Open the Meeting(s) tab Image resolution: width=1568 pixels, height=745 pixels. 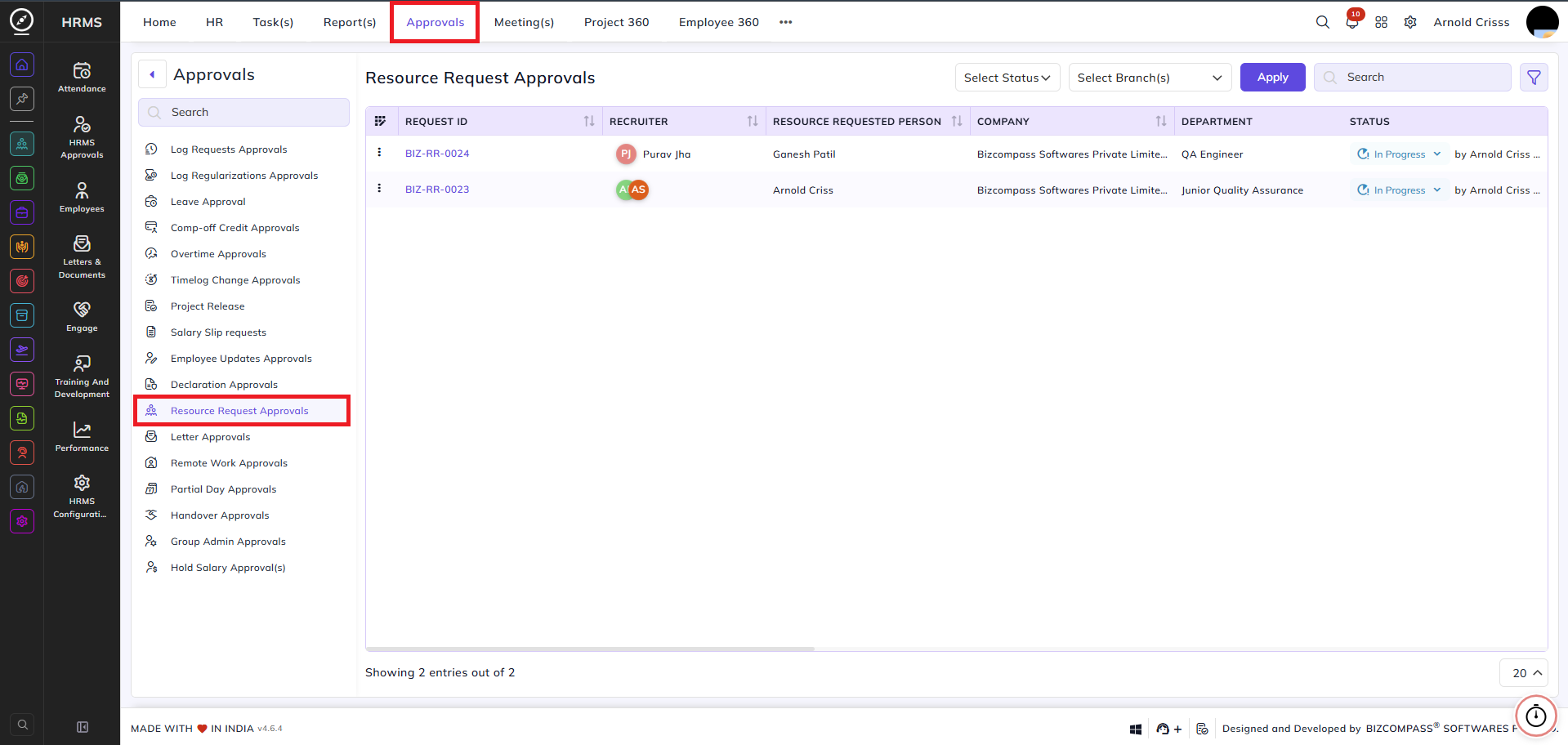tap(524, 22)
